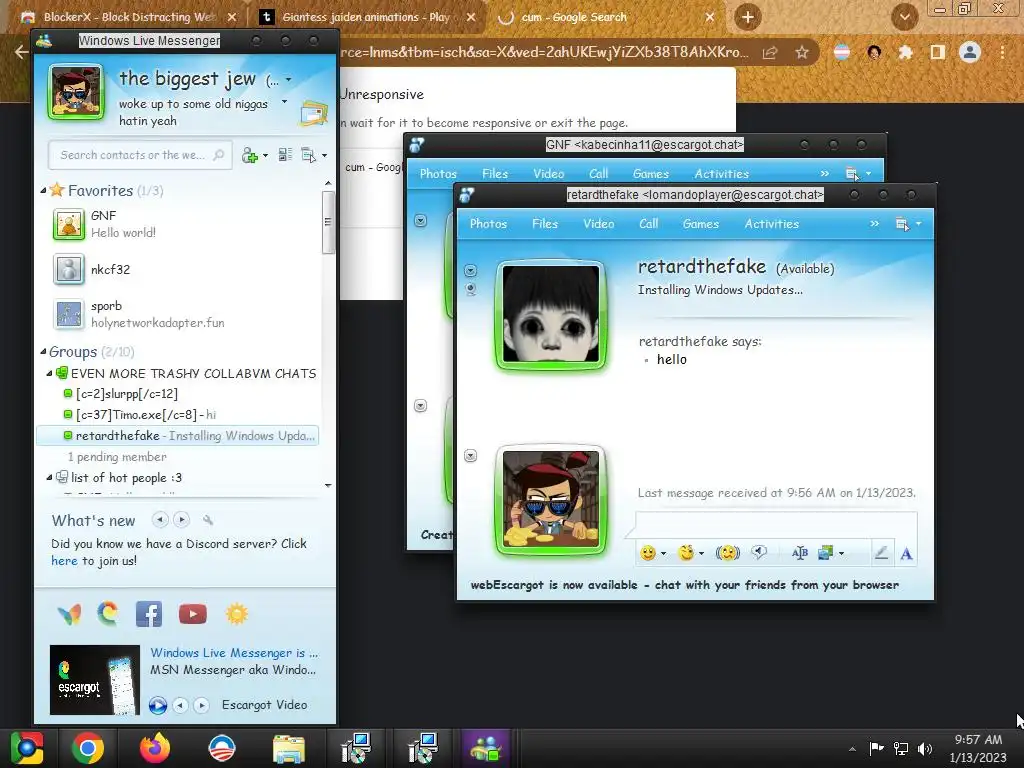Click Activities in GNF chat window
The height and width of the screenshot is (768, 1024).
pyautogui.click(x=722, y=174)
